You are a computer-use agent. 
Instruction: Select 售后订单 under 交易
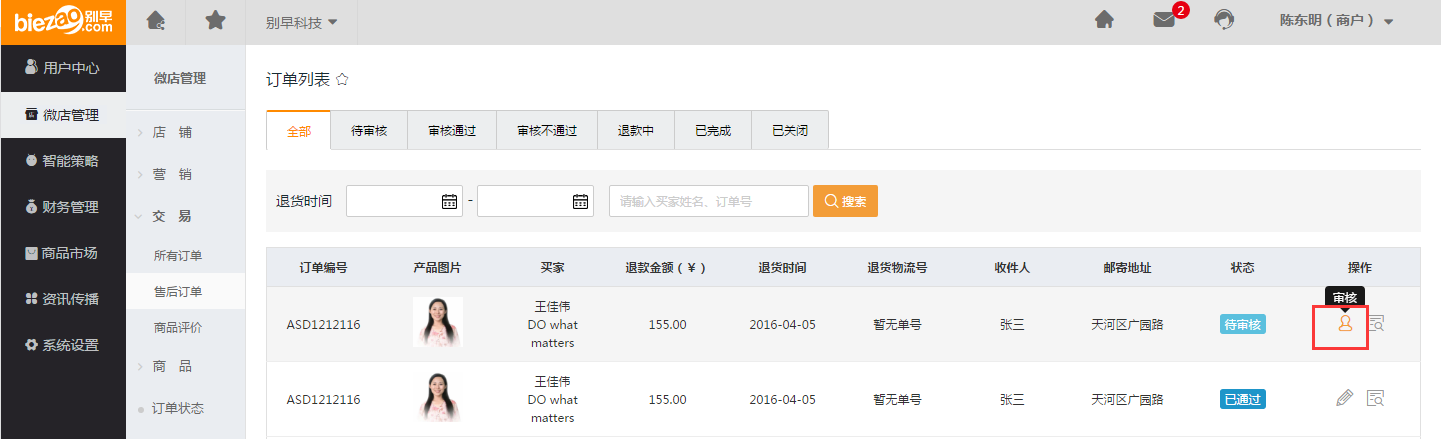(186, 291)
